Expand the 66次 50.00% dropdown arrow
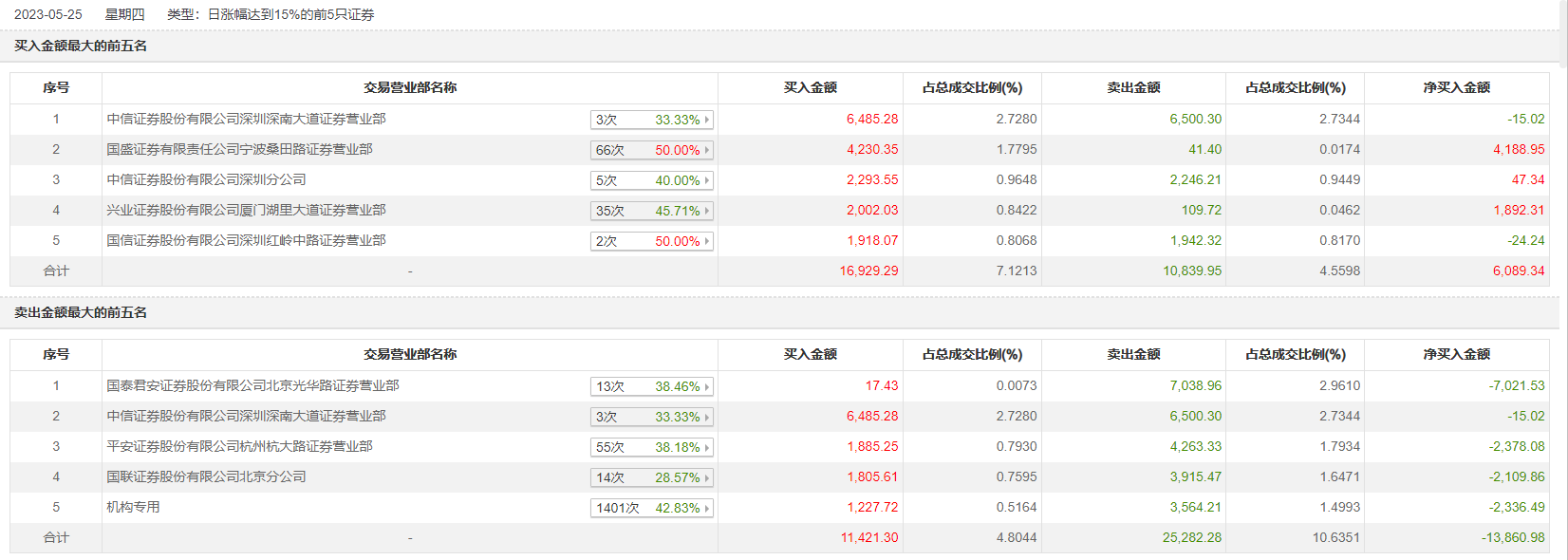Screen dimensions: 1568x560 tap(707, 150)
